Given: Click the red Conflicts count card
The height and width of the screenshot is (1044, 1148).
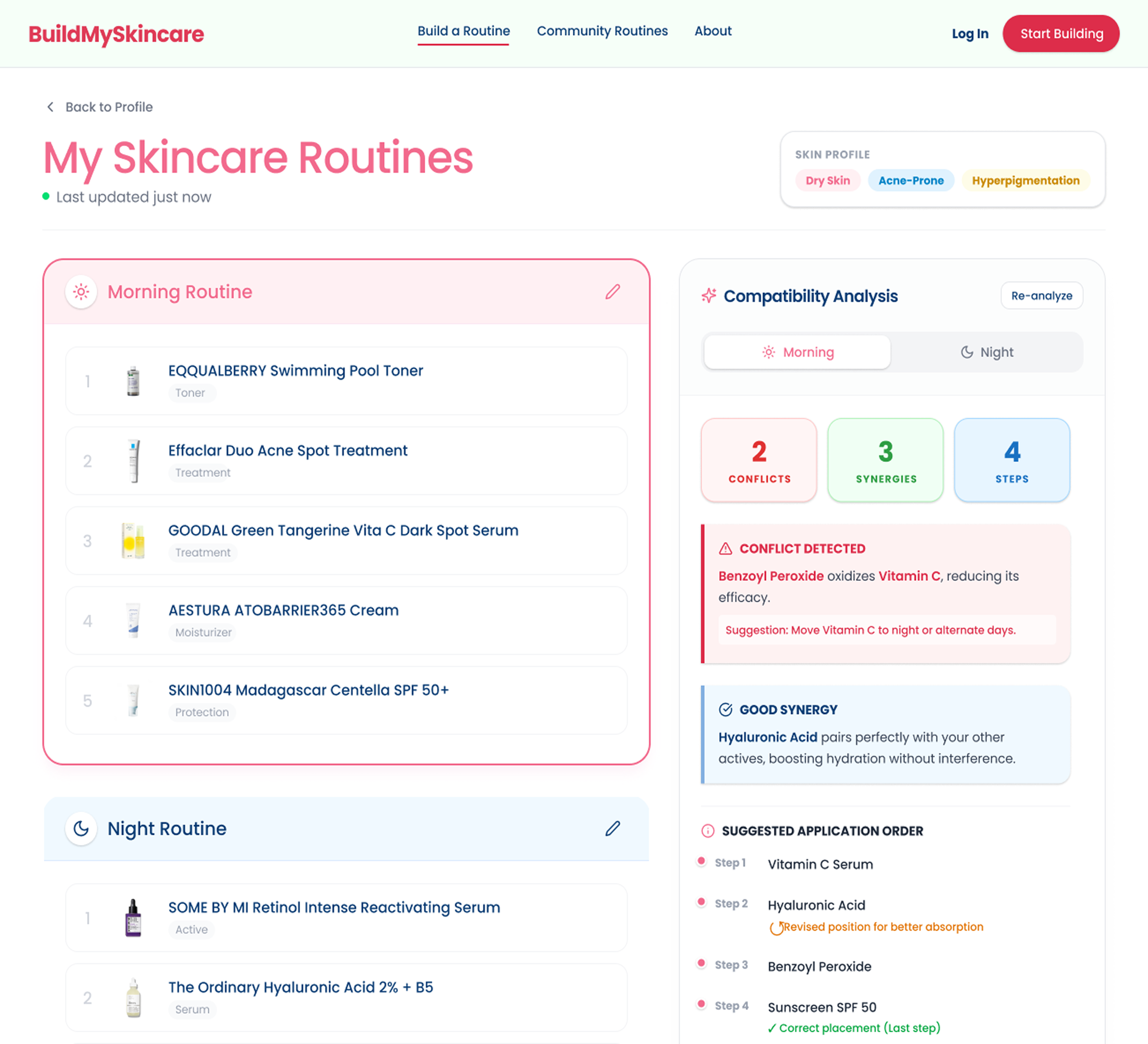Looking at the screenshot, I should click(x=758, y=460).
